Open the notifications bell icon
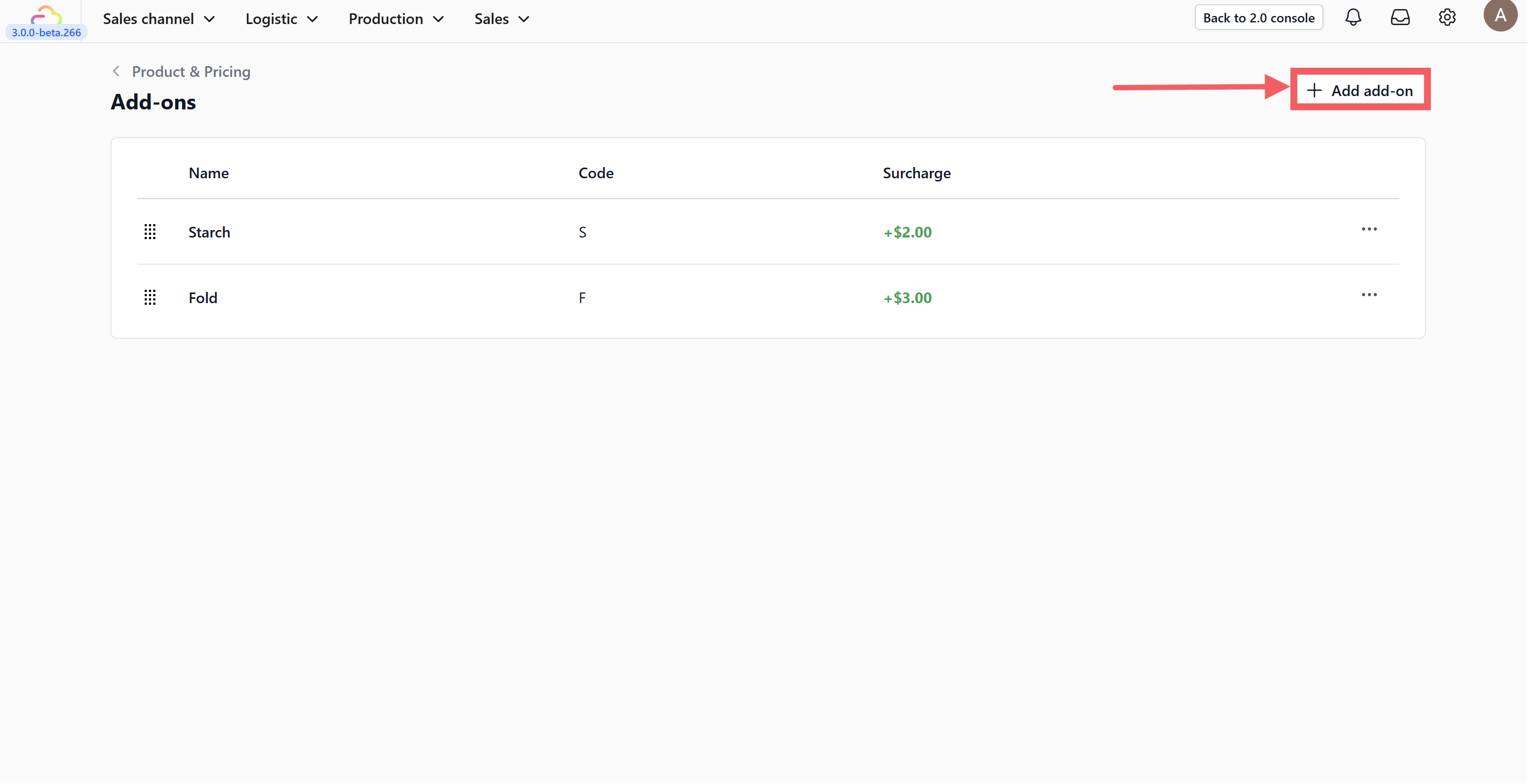The width and height of the screenshot is (1528, 784). pos(1353,18)
